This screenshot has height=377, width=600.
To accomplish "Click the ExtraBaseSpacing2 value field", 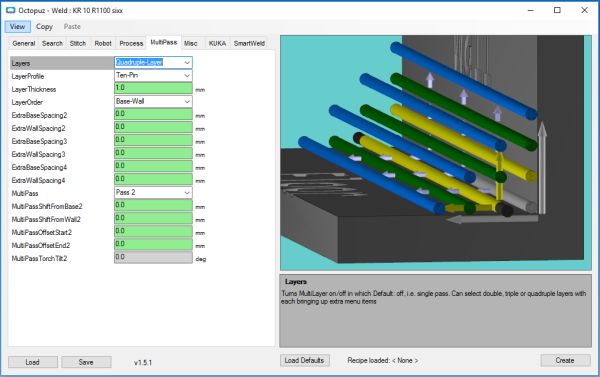I will [x=153, y=114].
